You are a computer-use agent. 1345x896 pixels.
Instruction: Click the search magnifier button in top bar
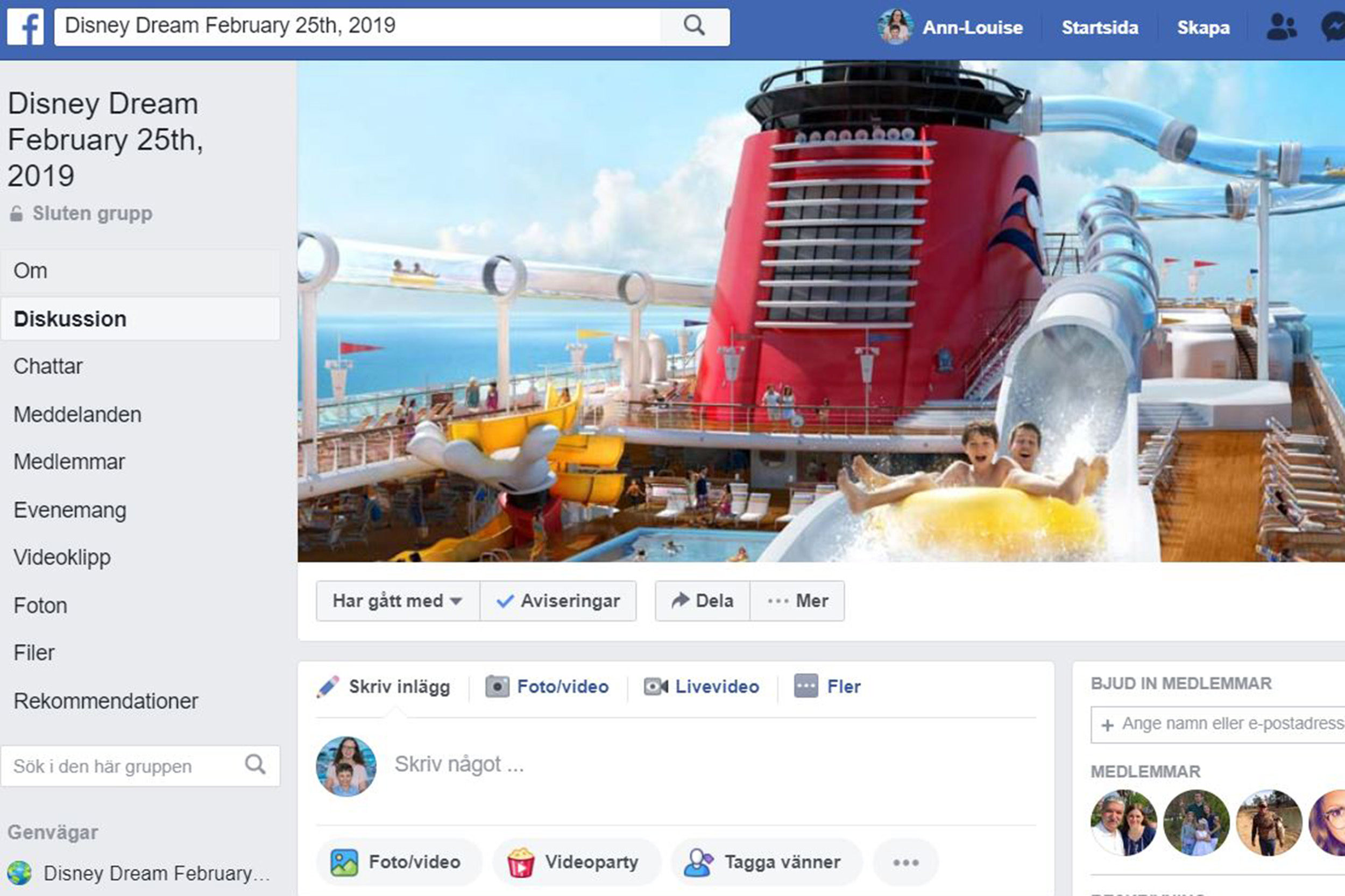pyautogui.click(x=695, y=26)
